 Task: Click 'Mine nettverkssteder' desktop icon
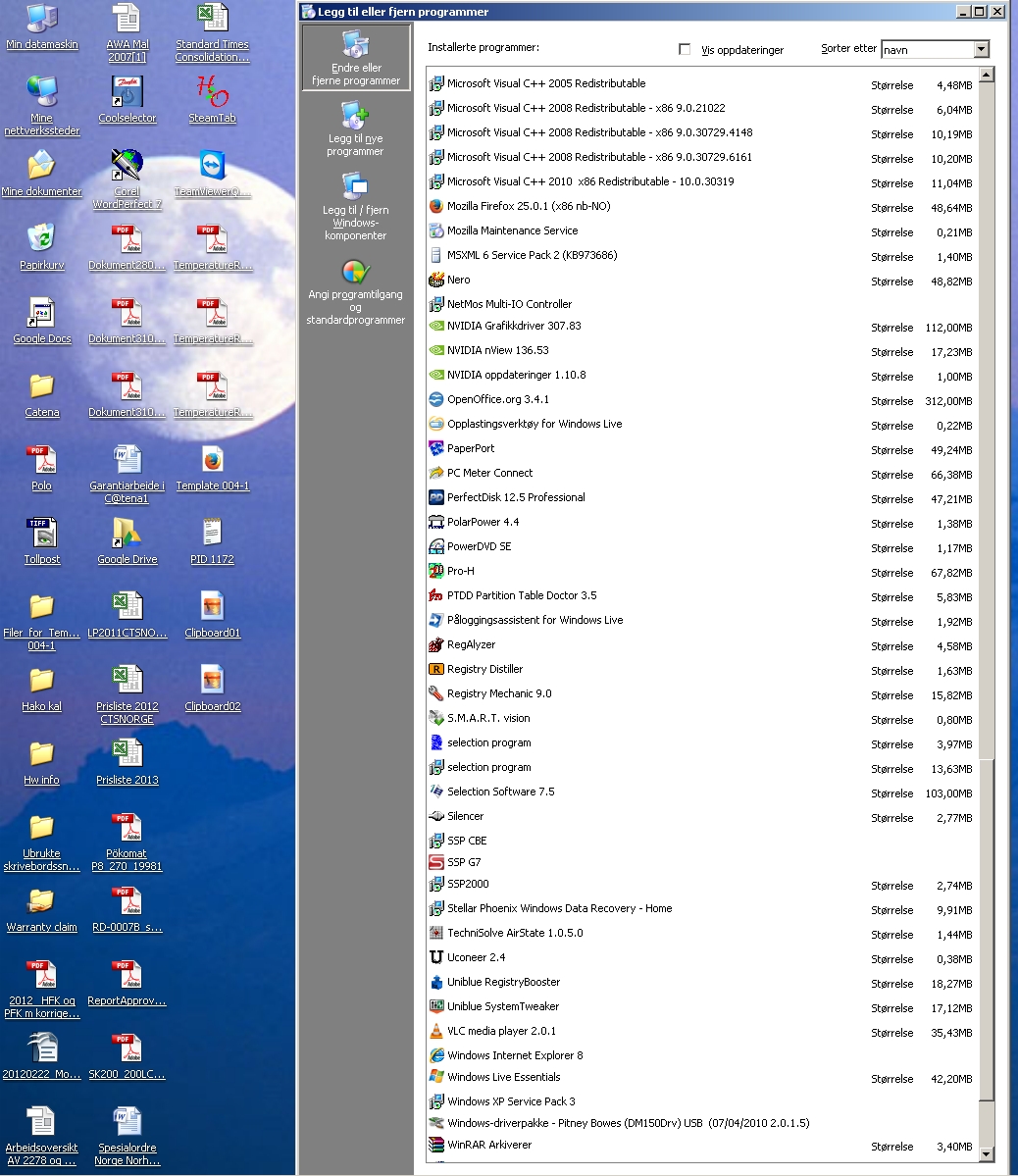click(x=42, y=106)
